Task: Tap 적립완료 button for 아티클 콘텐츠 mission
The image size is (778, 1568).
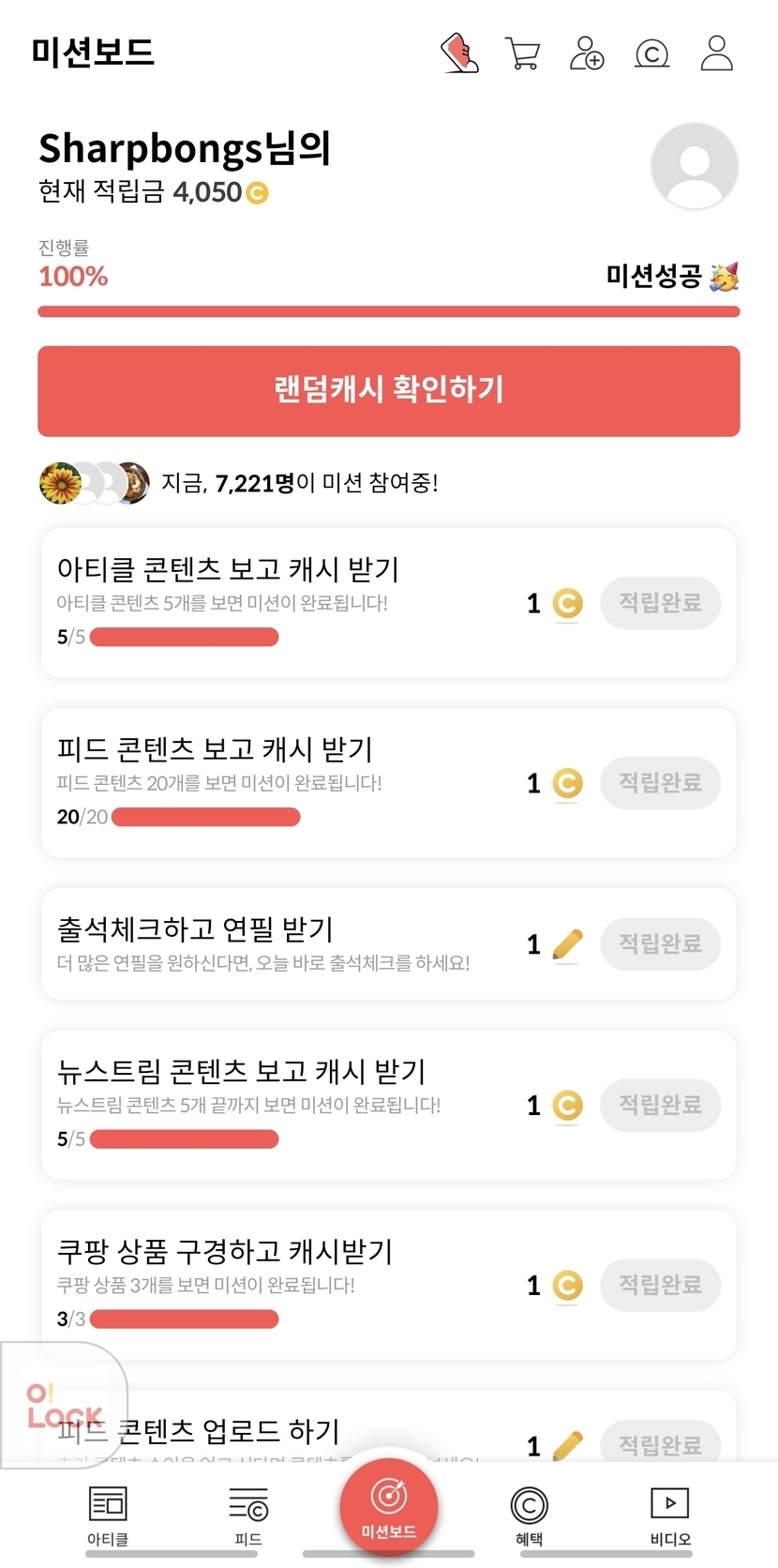Action: tap(660, 602)
